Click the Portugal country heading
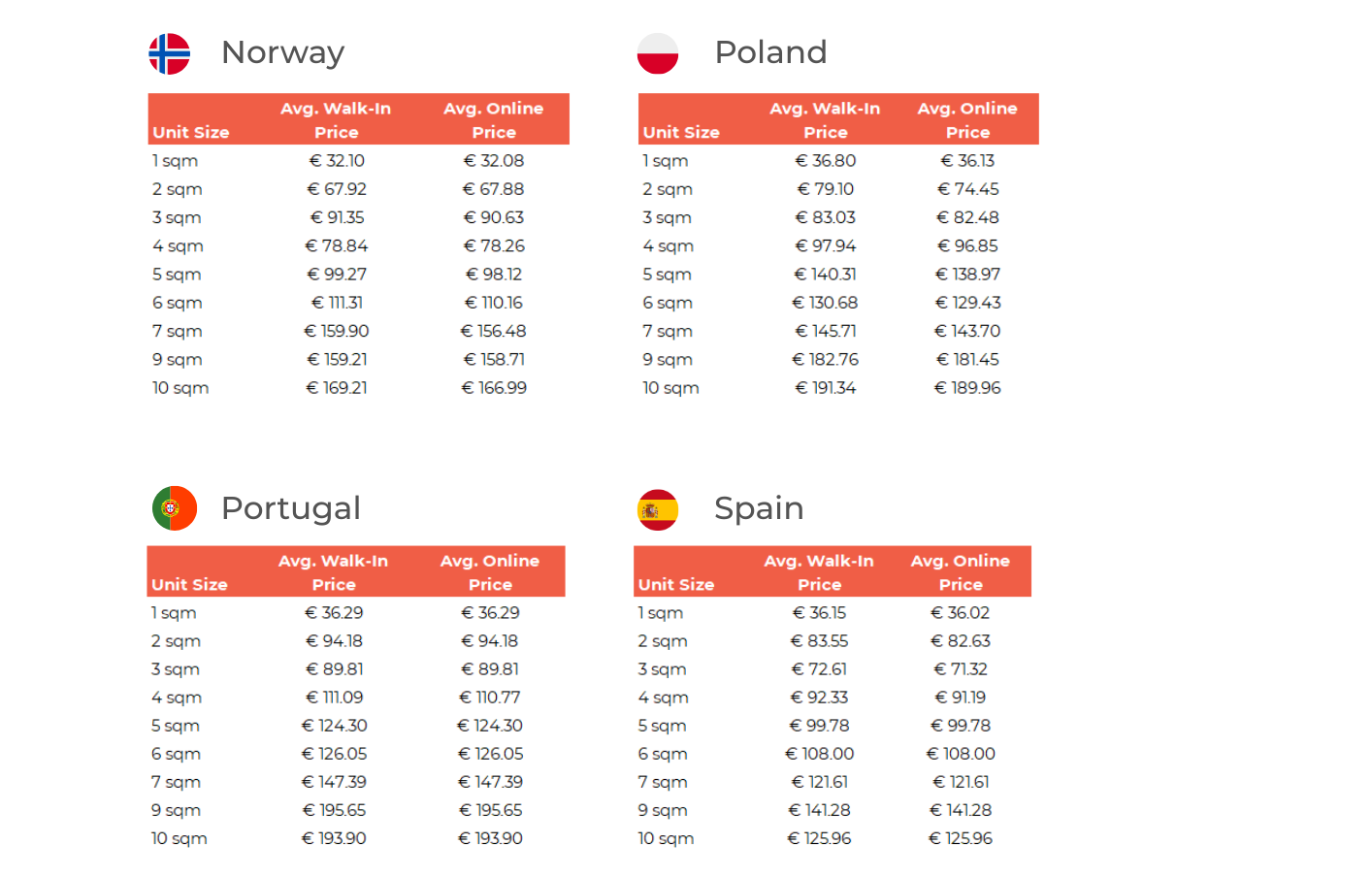Image resolution: width=1372 pixels, height=877 pixels. [290, 508]
